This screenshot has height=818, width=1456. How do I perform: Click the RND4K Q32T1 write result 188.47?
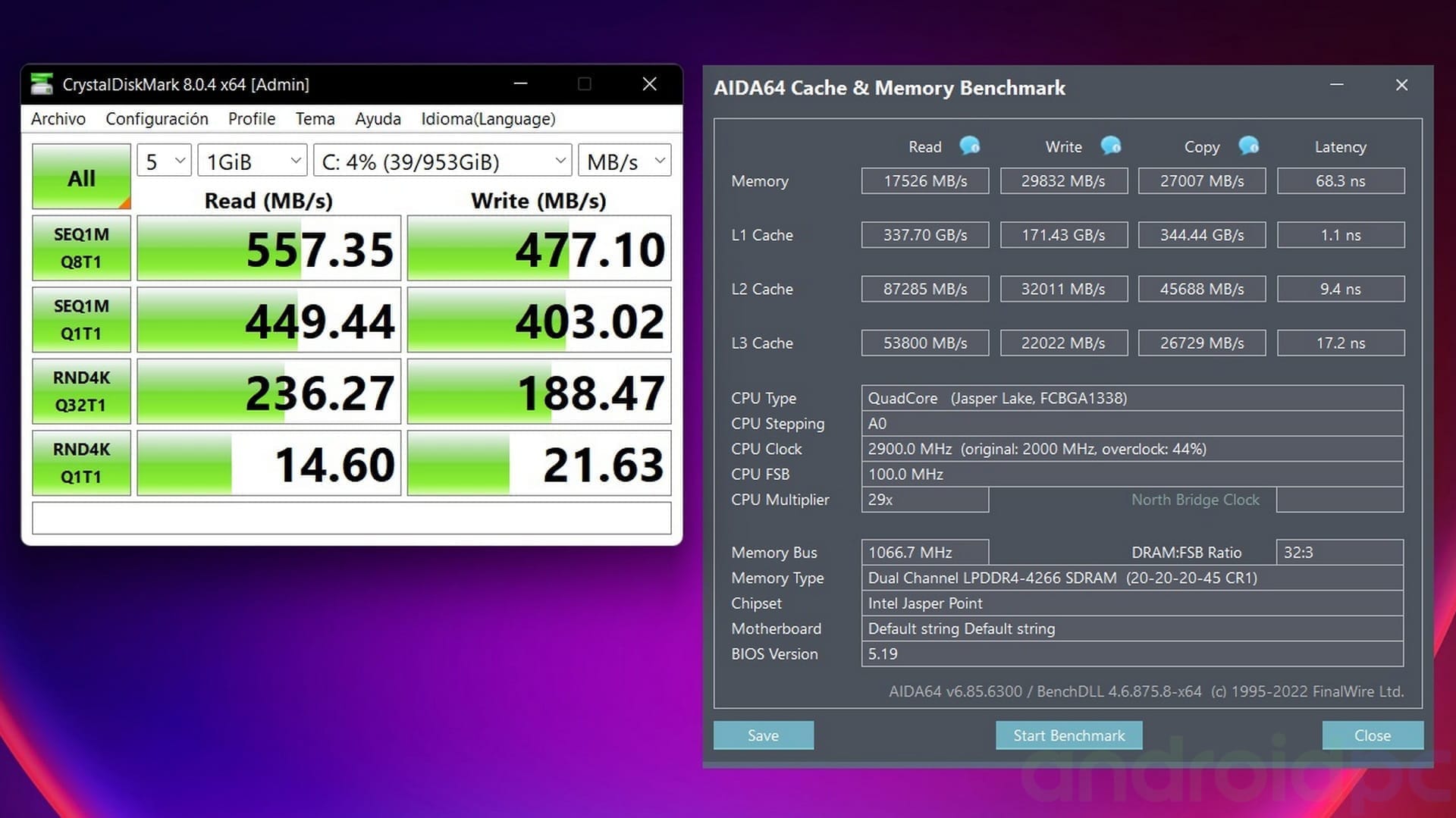[539, 391]
